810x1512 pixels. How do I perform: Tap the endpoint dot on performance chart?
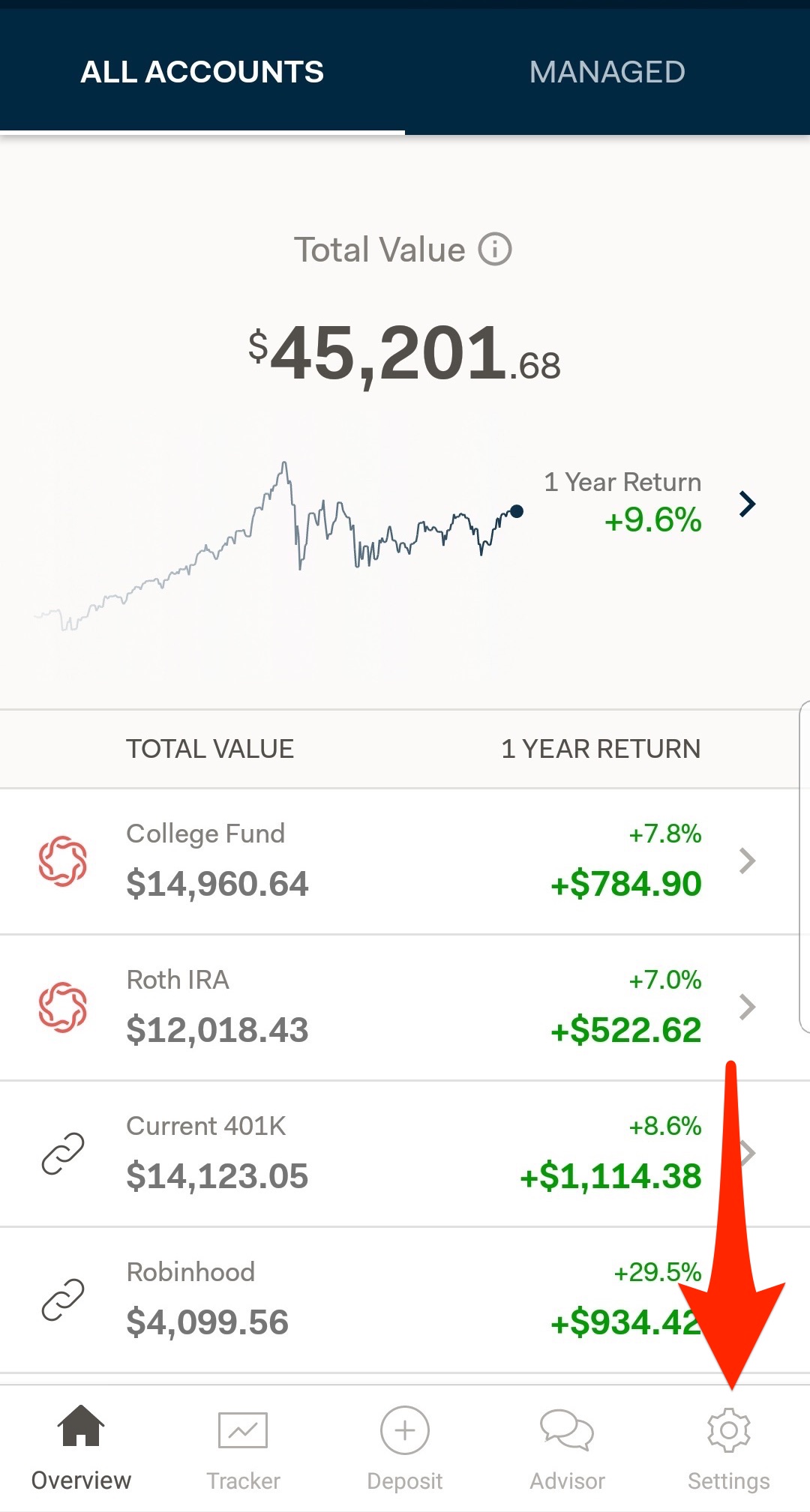[516, 511]
